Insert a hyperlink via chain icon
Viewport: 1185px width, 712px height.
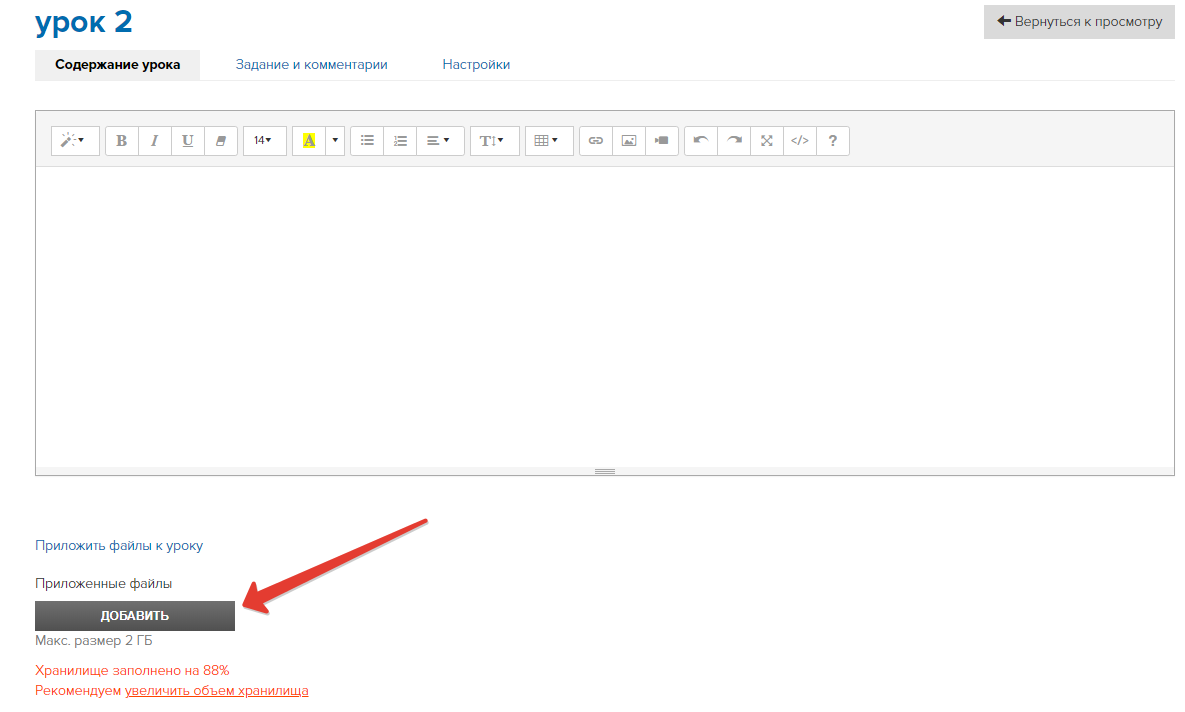pos(596,141)
